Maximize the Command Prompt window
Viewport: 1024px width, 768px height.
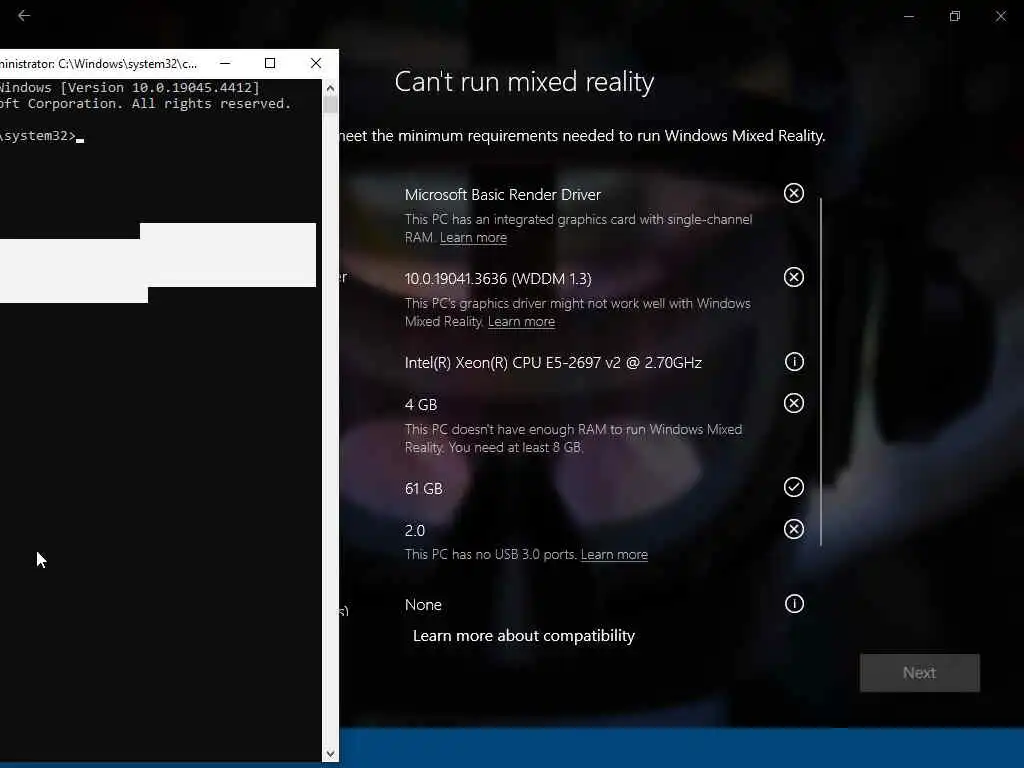tap(270, 63)
